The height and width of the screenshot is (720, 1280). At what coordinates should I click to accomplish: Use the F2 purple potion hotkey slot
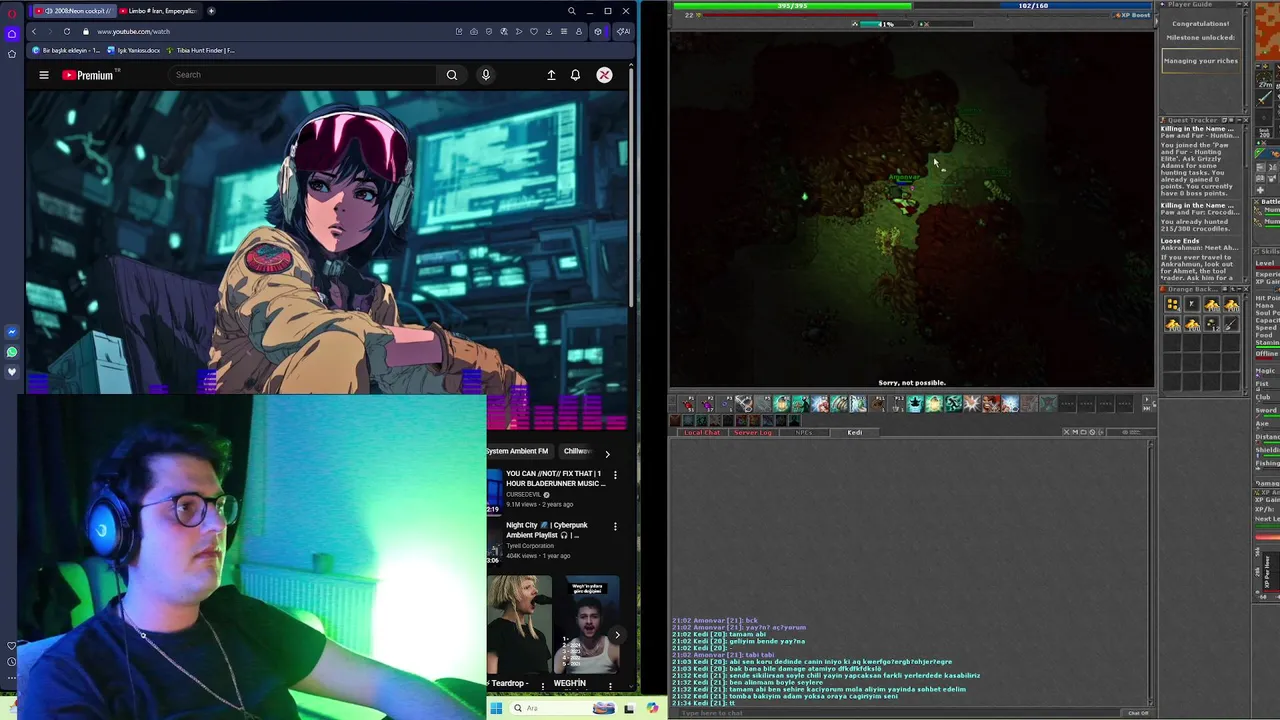707,404
